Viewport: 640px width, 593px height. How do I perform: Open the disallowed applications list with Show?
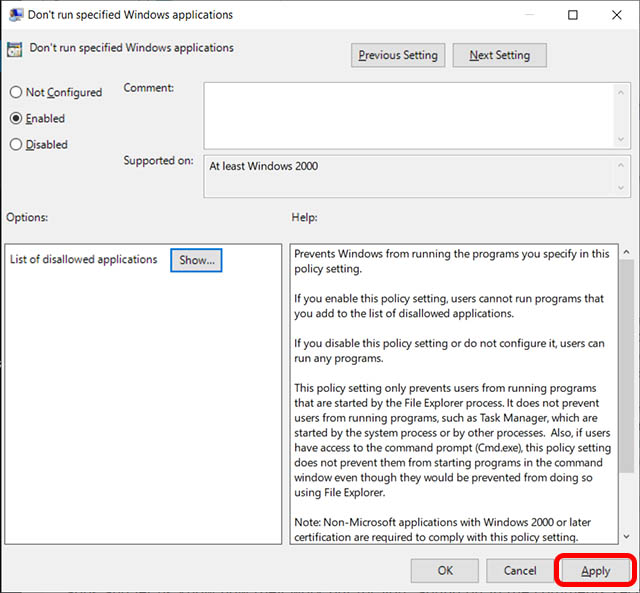pos(196,260)
